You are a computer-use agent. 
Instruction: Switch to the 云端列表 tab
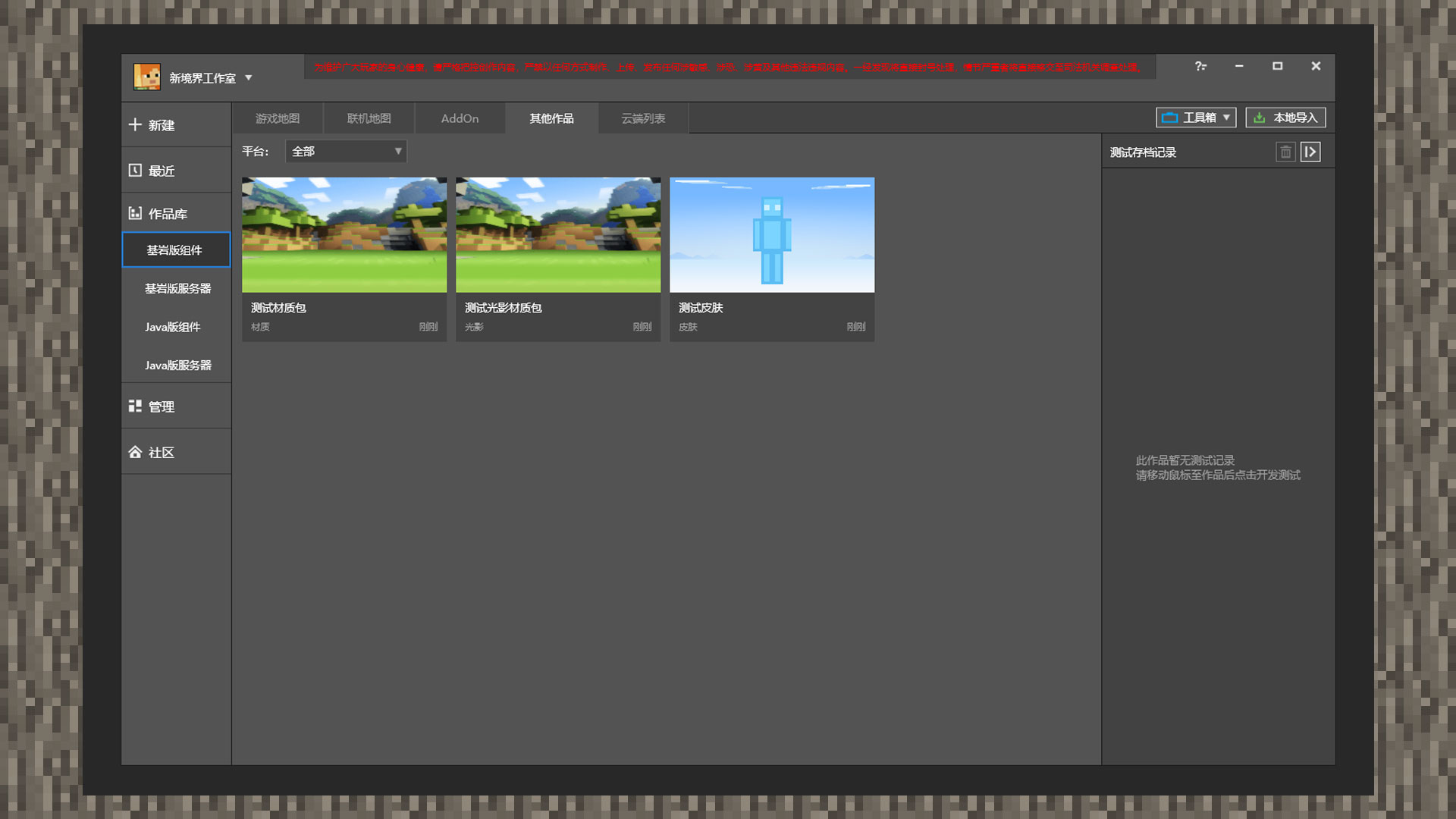click(644, 118)
